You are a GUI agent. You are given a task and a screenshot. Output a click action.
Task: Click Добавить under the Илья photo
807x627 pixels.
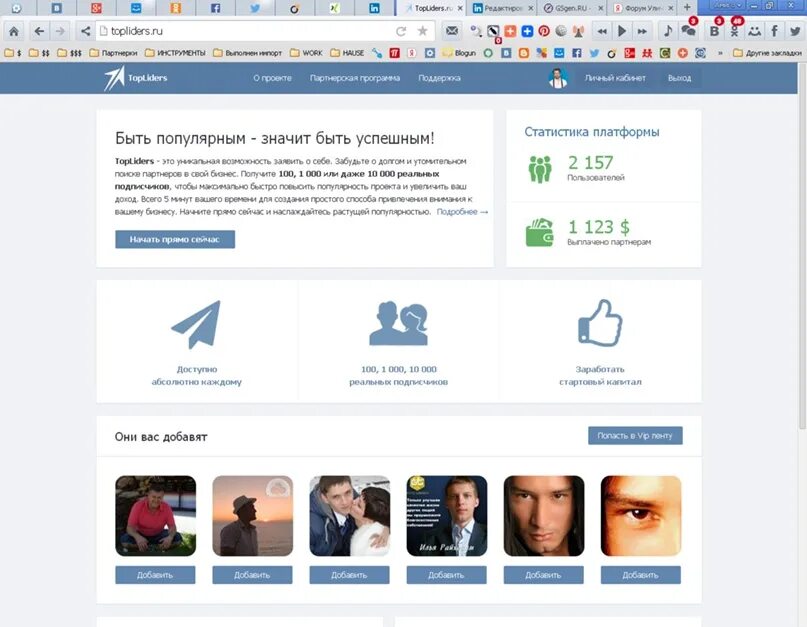click(446, 575)
